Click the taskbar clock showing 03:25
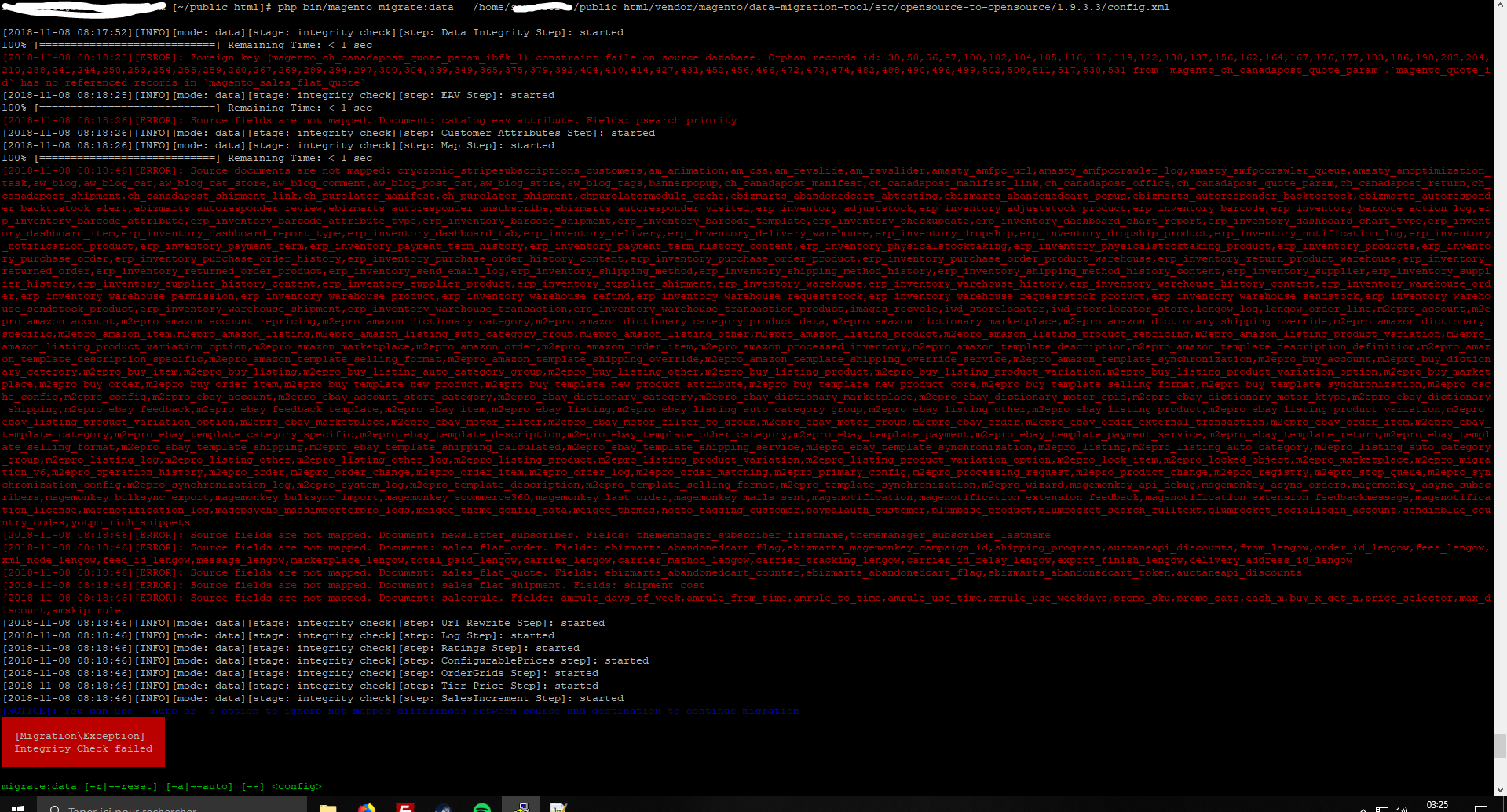This screenshot has width=1507, height=812. coord(1437,806)
